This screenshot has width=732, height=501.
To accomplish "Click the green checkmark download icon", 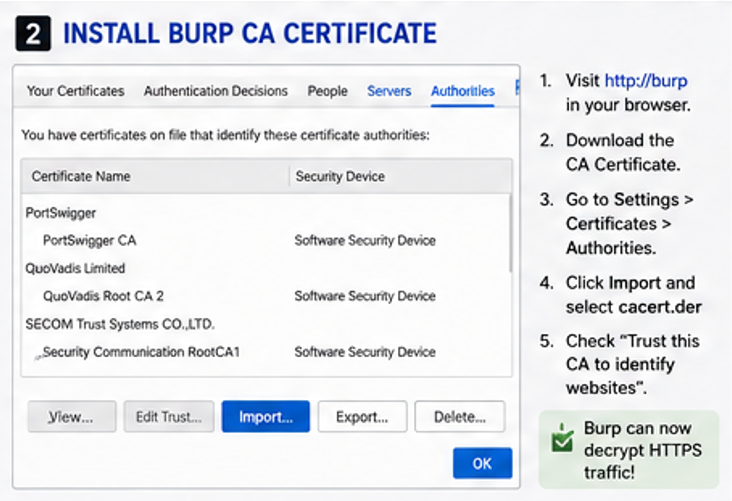I will (562, 437).
